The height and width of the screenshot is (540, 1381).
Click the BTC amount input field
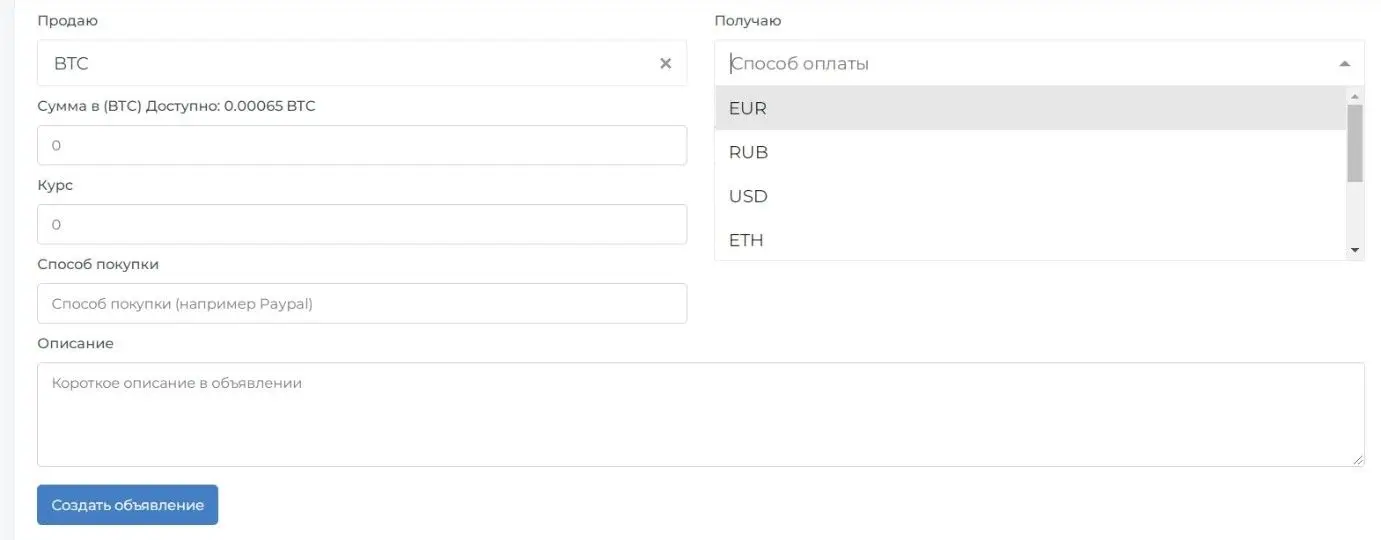point(362,145)
